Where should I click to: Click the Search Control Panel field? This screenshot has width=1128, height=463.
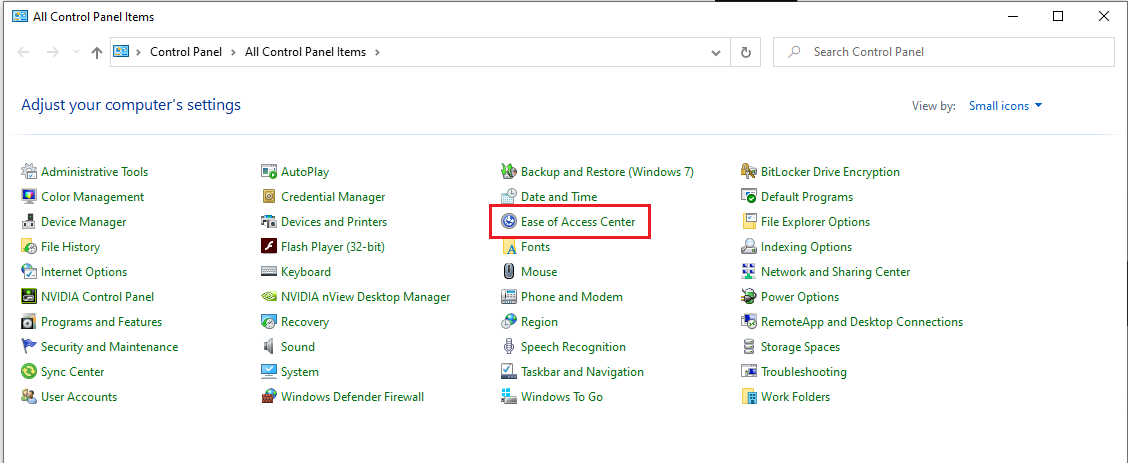pyautogui.click(x=943, y=52)
